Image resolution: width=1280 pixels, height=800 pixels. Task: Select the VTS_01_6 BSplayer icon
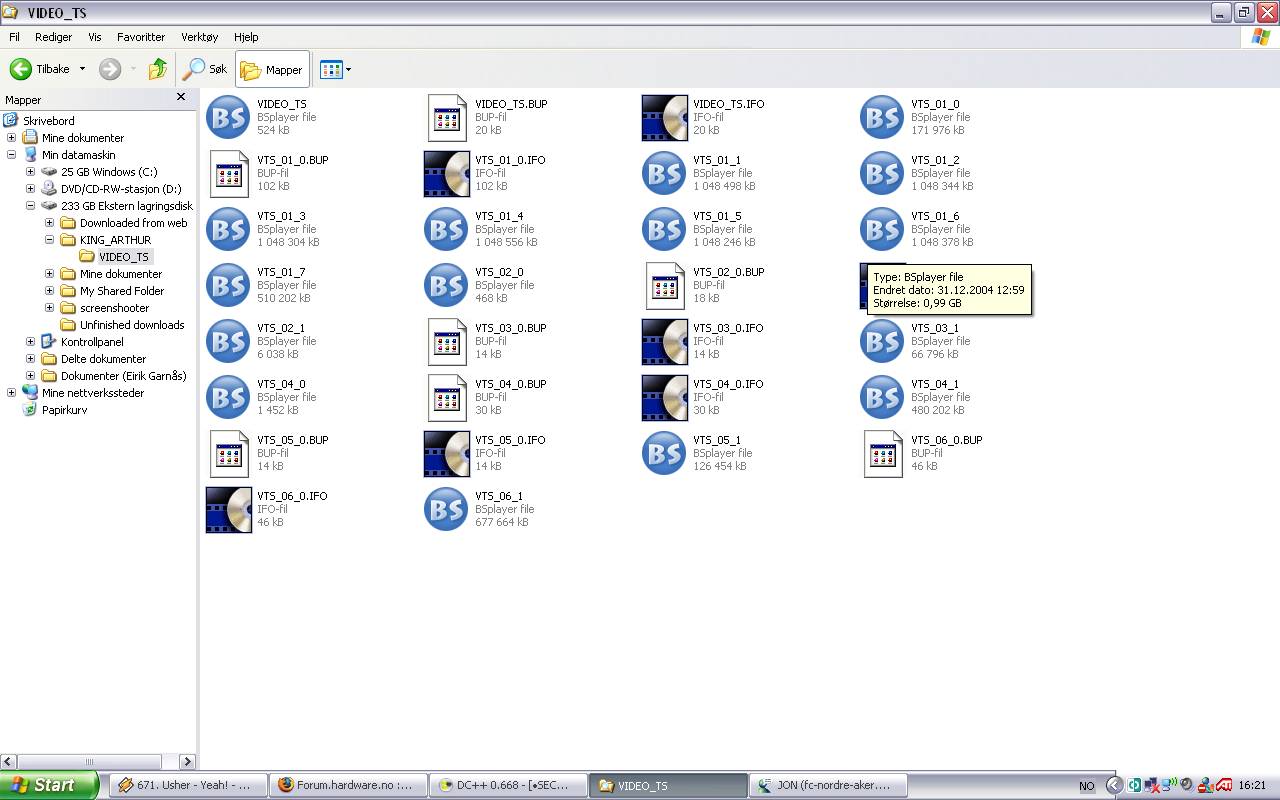pyautogui.click(x=882, y=230)
